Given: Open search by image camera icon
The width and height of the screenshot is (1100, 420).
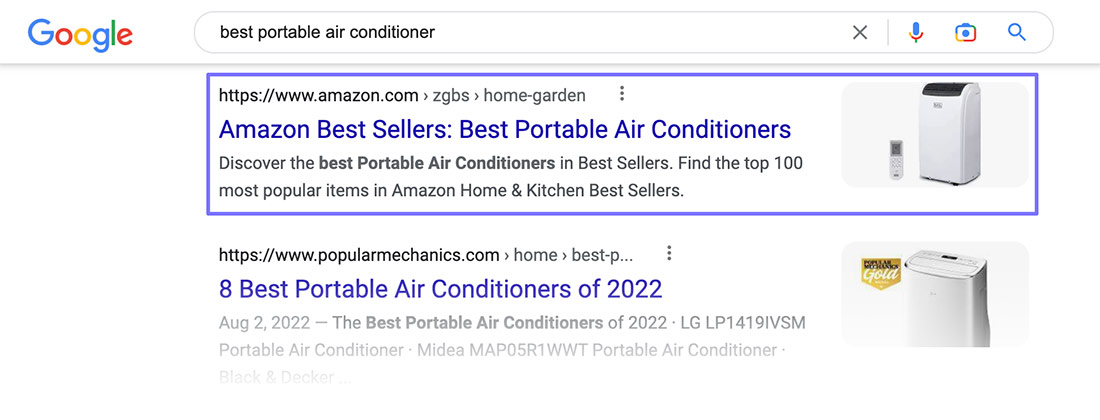Looking at the screenshot, I should tap(966, 32).
